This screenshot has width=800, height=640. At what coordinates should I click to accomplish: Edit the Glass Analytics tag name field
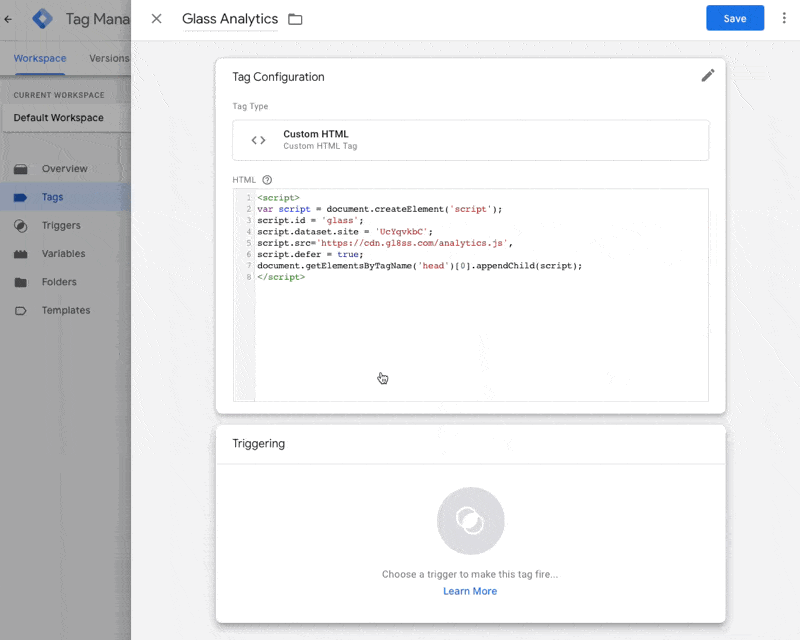pyautogui.click(x=229, y=19)
